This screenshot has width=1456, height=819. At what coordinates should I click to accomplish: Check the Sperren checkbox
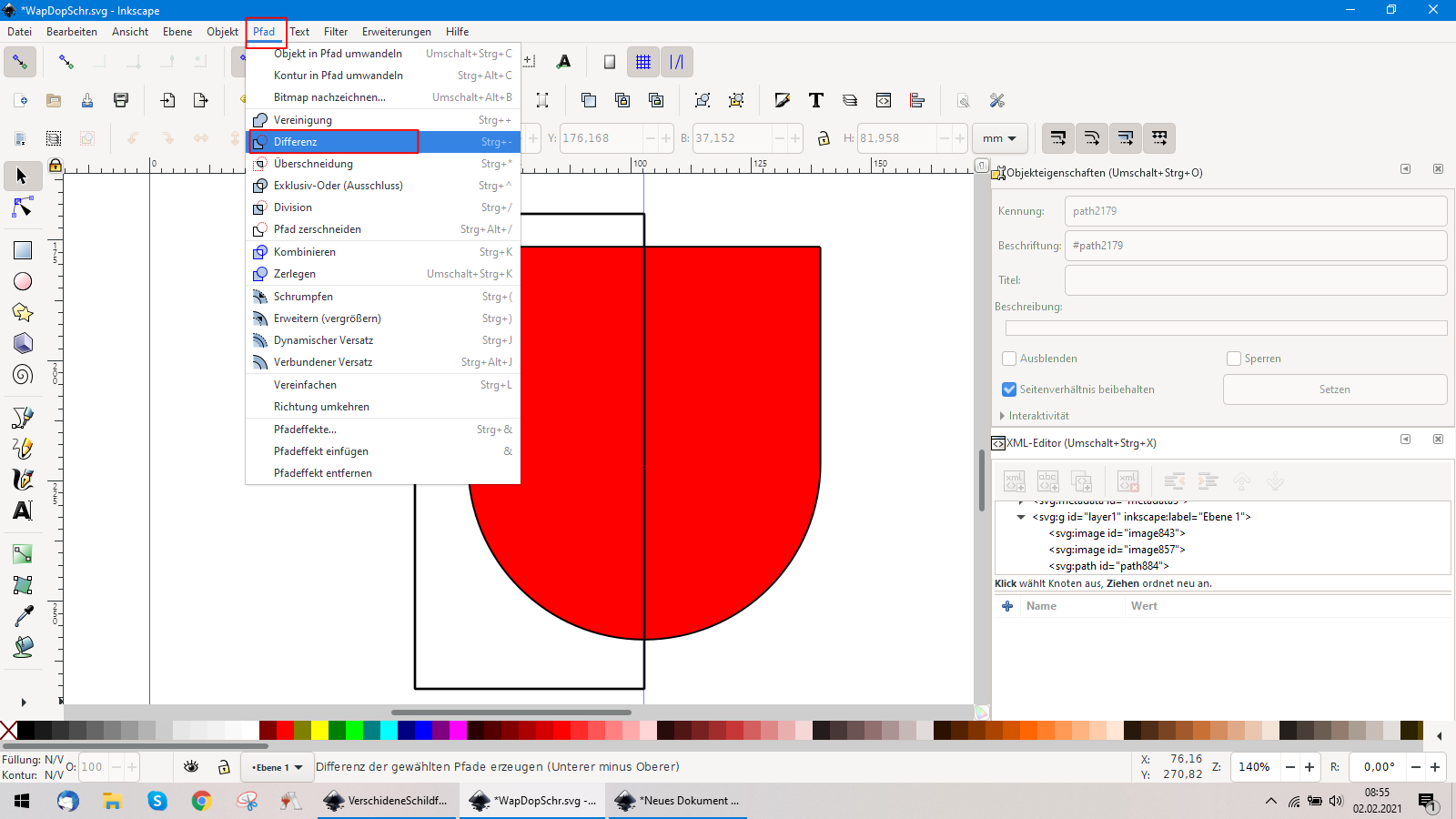tap(1234, 359)
